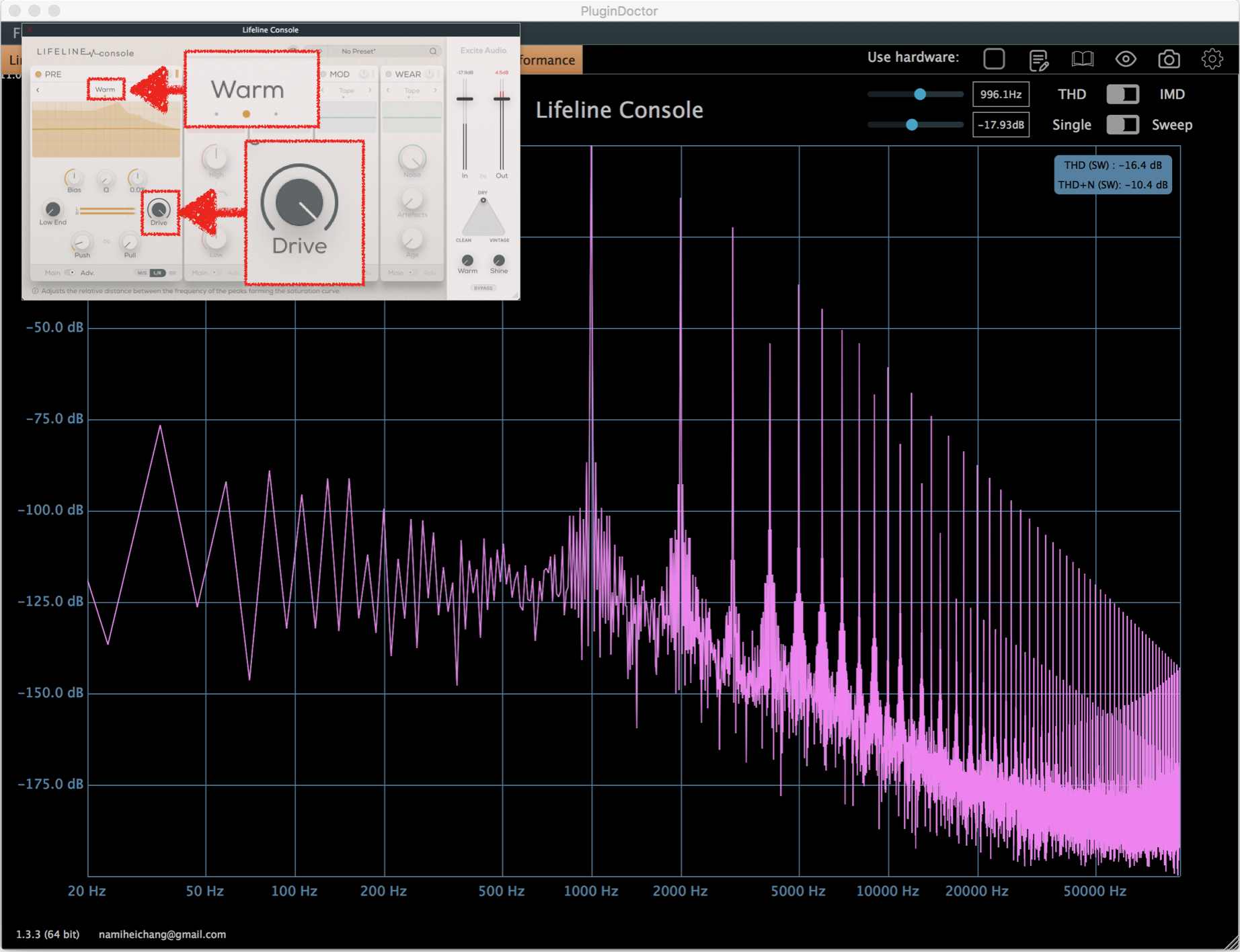The height and width of the screenshot is (952, 1240).
Task: Switch PRE Main / Adv. toggle
Action: 70,273
